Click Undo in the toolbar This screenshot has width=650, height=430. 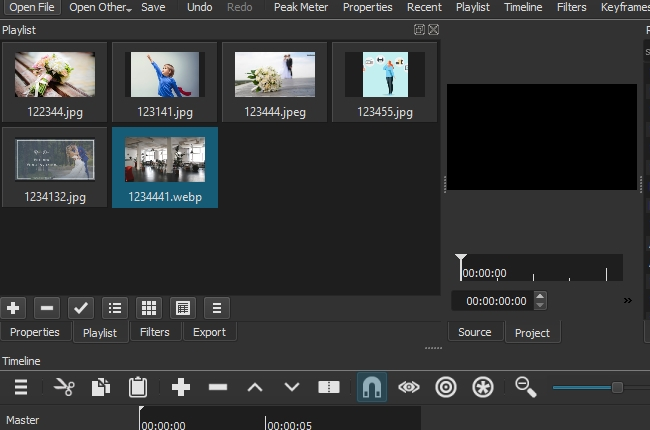click(x=199, y=7)
